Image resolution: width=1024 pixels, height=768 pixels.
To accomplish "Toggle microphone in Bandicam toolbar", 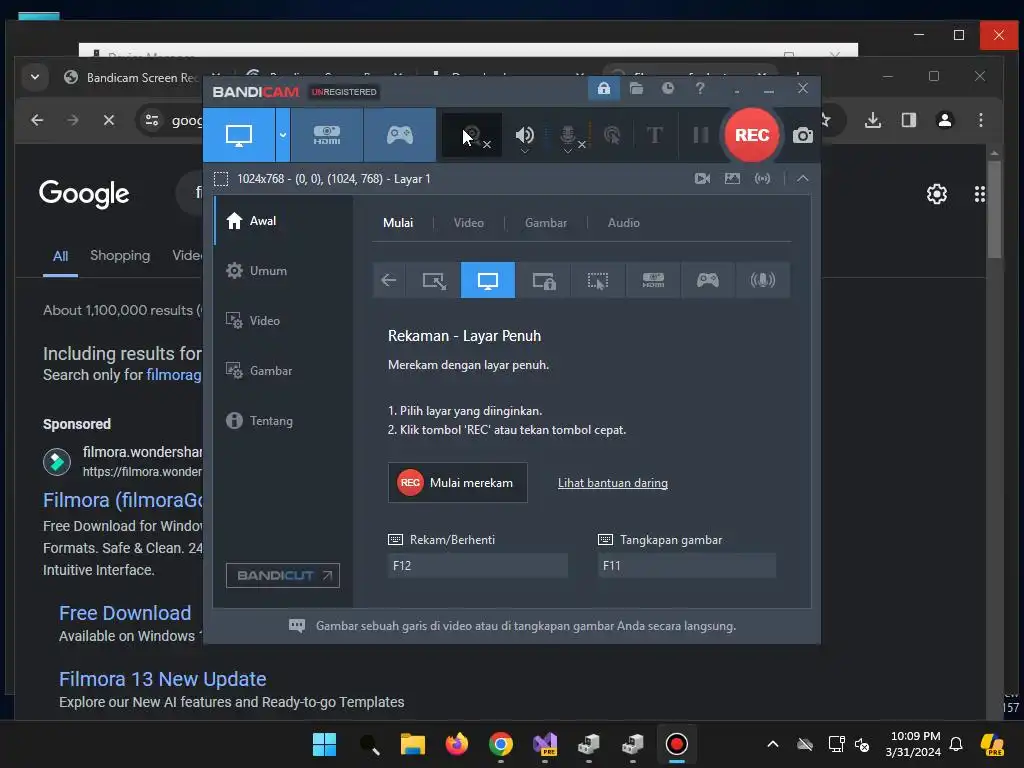I will point(568,134).
